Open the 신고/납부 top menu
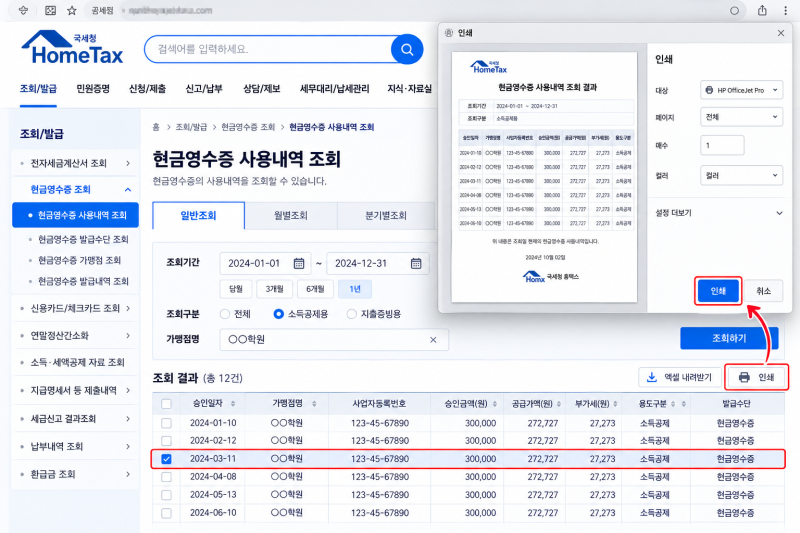Viewport: 800px width, 533px height. pos(204,89)
